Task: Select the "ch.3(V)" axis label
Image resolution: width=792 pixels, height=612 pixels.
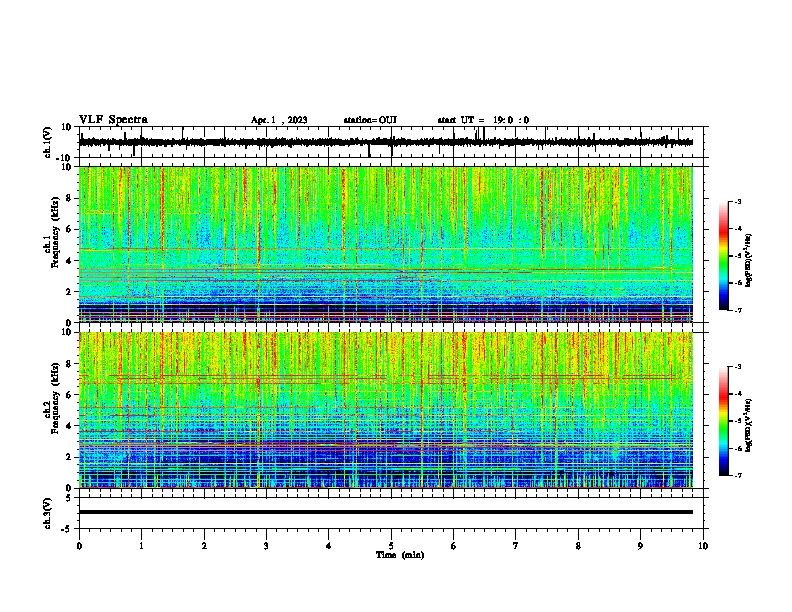Action: (48, 514)
